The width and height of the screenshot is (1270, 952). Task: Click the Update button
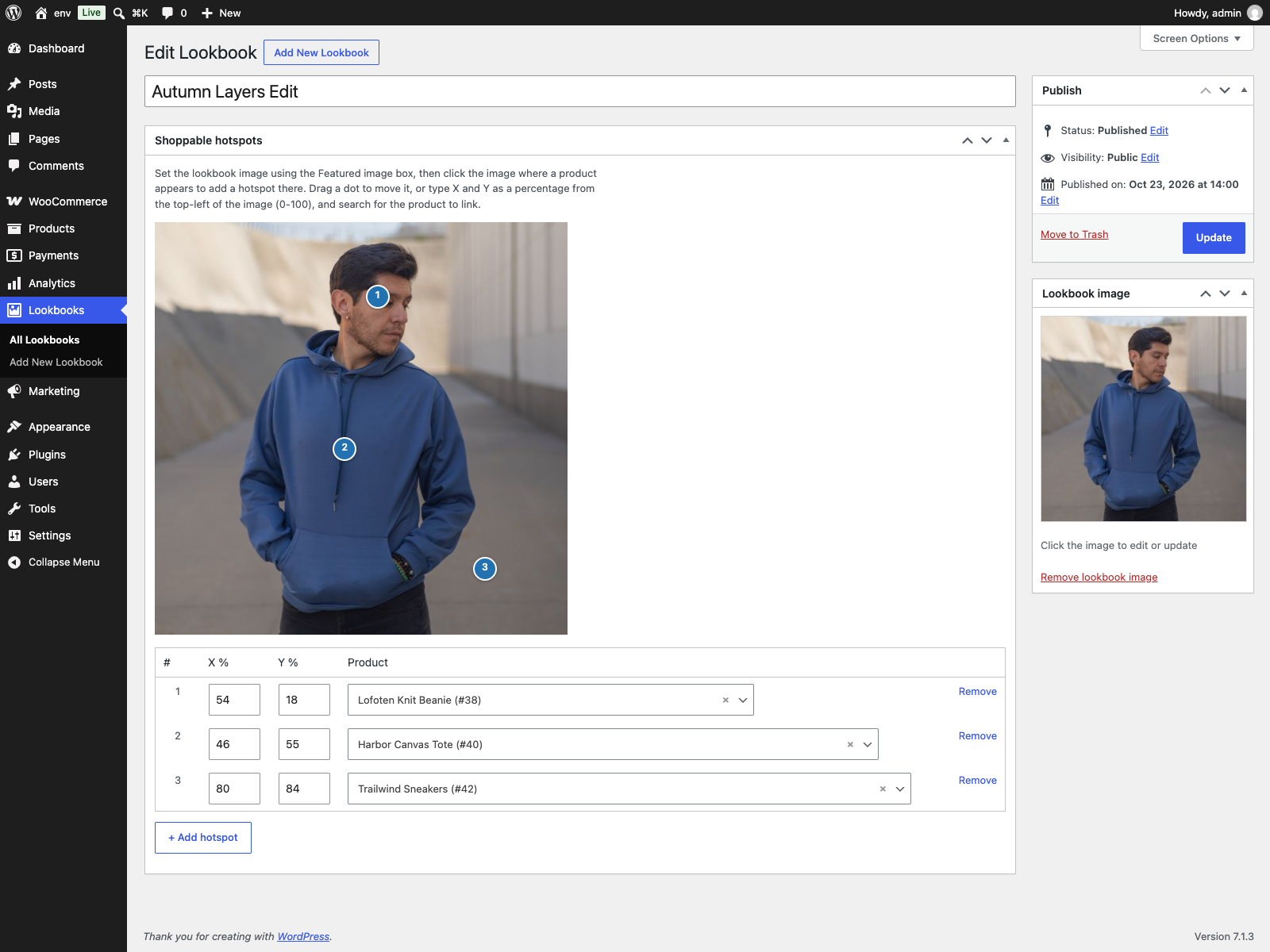tap(1214, 238)
